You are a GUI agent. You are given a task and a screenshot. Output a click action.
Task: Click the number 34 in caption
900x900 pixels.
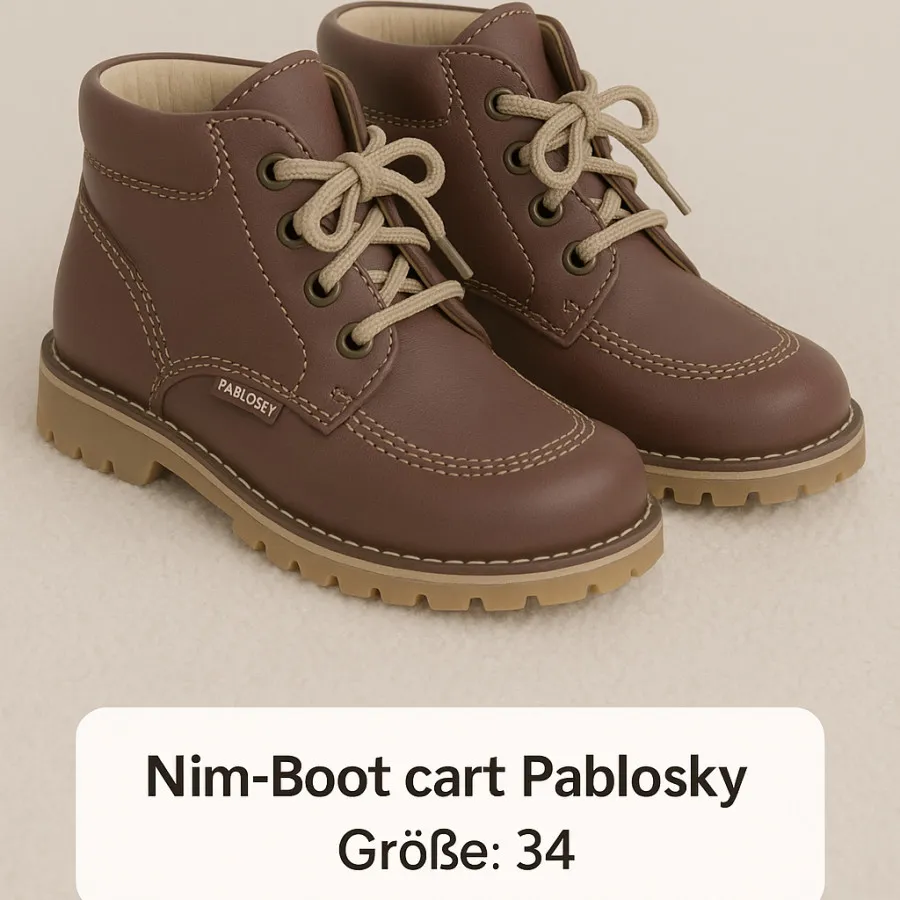tap(545, 850)
